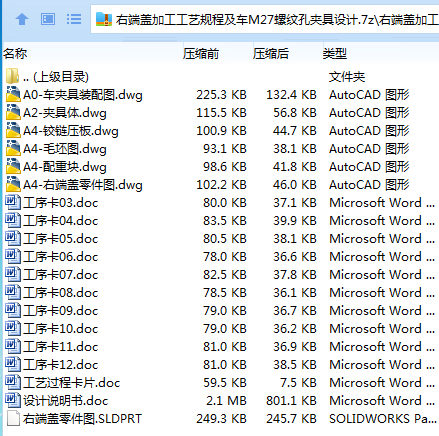Click the 文件夹 type cell
This screenshot has height=436, width=439.
[347, 77]
